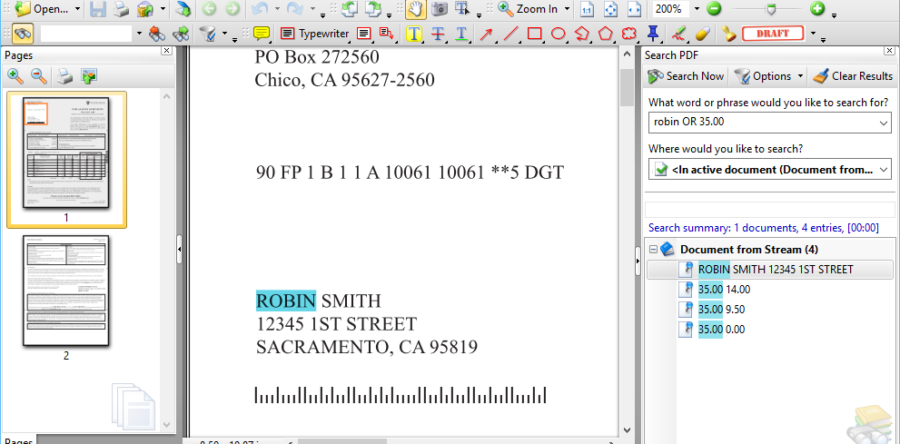The image size is (900, 444).
Task: Click the Search Now button
Action: 686,76
